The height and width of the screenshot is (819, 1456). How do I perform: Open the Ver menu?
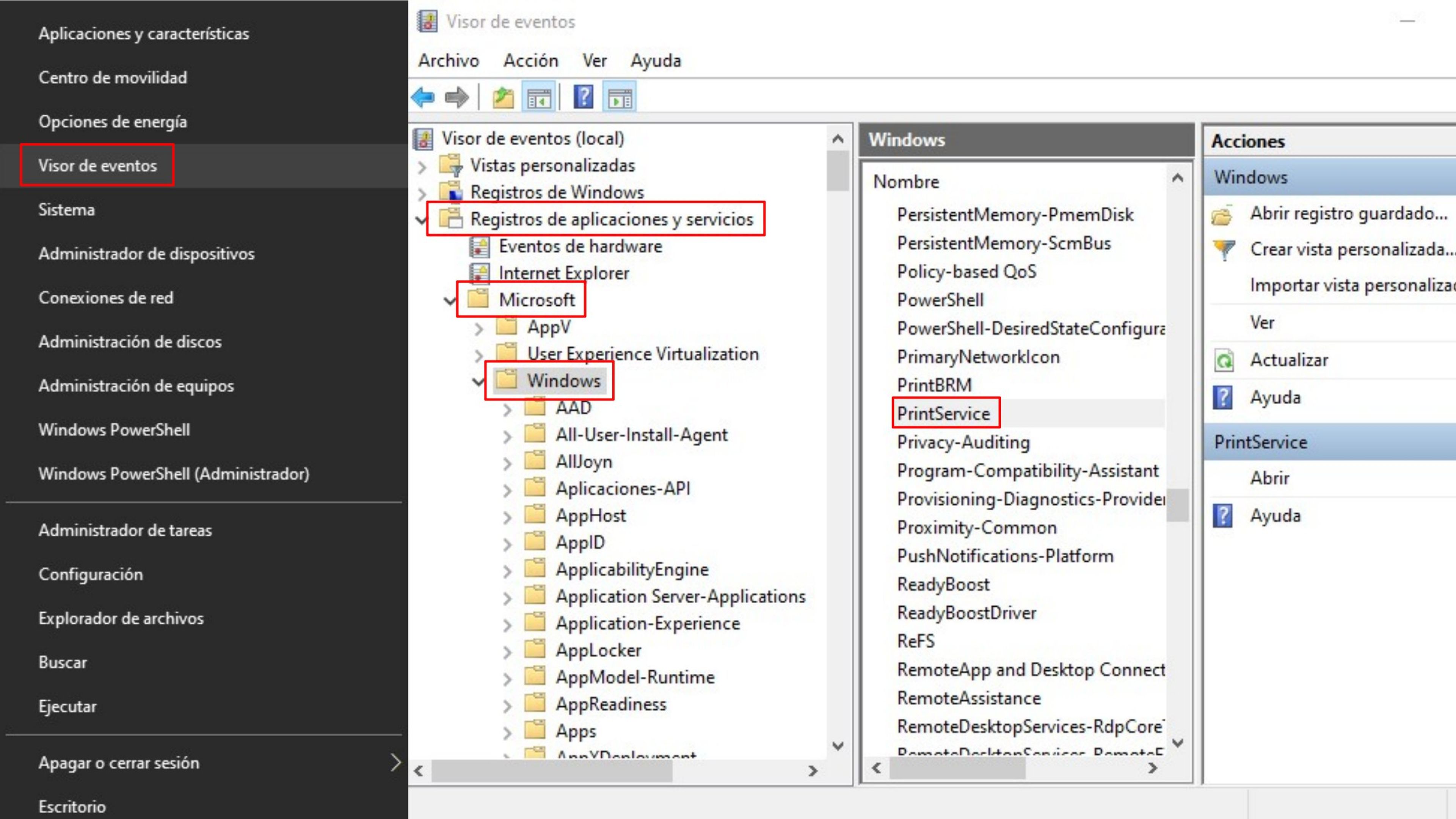coord(595,61)
